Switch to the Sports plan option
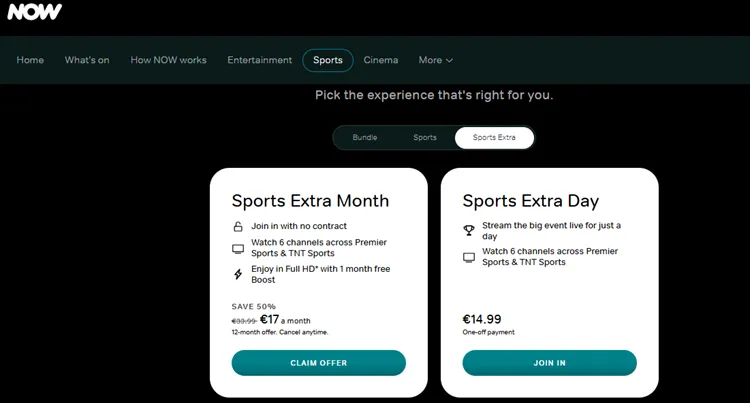The height and width of the screenshot is (403, 750). (x=425, y=137)
